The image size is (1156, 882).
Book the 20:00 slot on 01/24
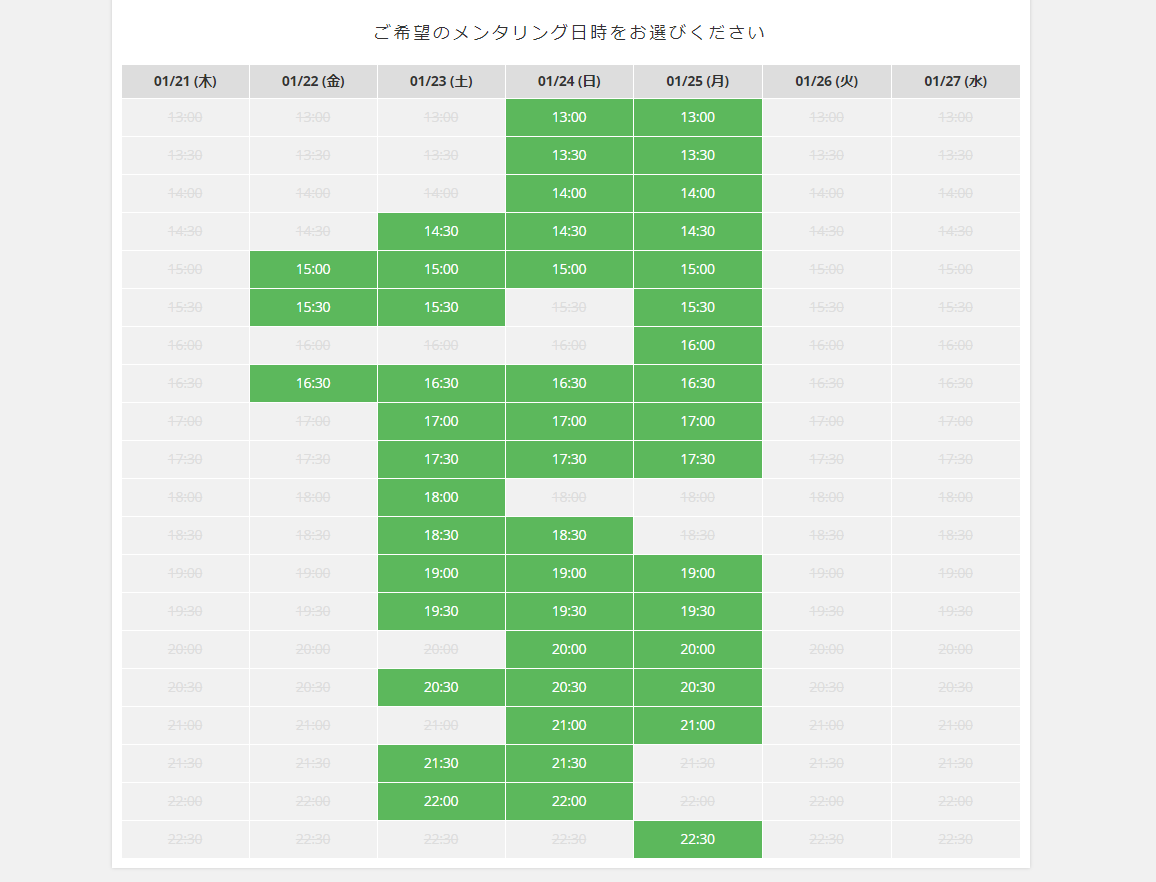click(x=569, y=649)
